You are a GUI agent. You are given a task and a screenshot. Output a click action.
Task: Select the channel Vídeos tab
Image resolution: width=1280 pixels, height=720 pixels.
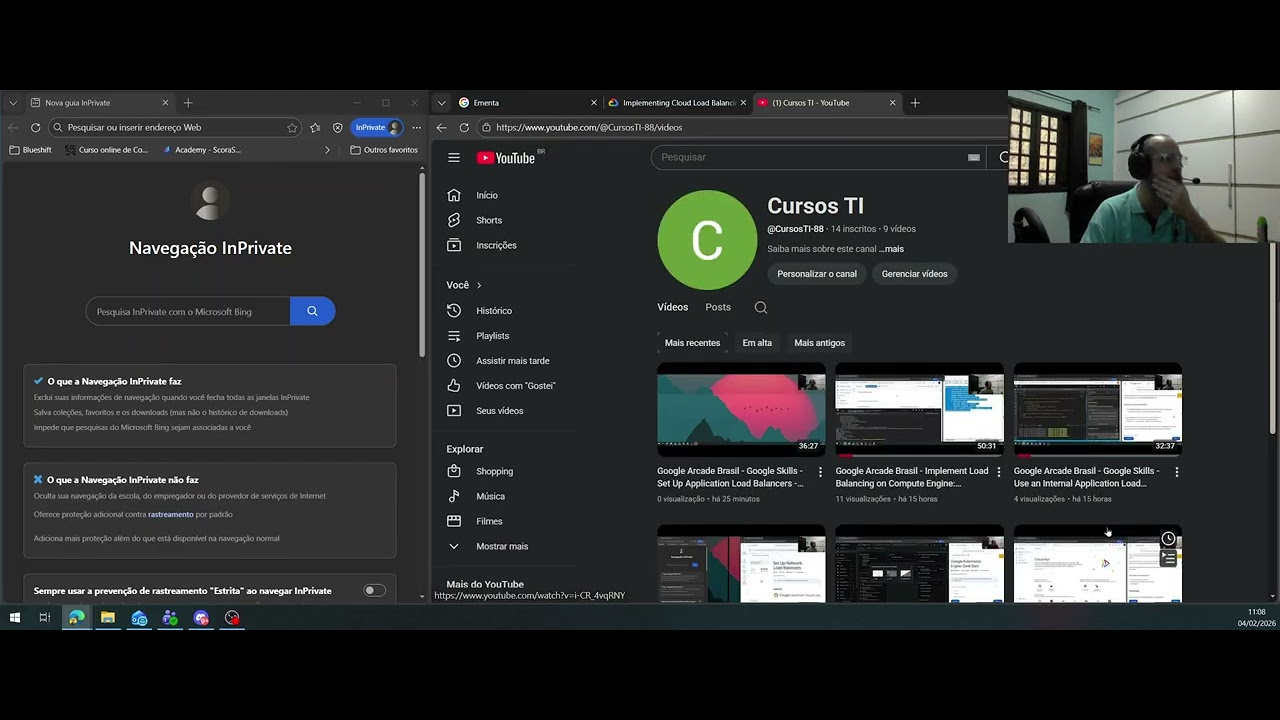(673, 307)
